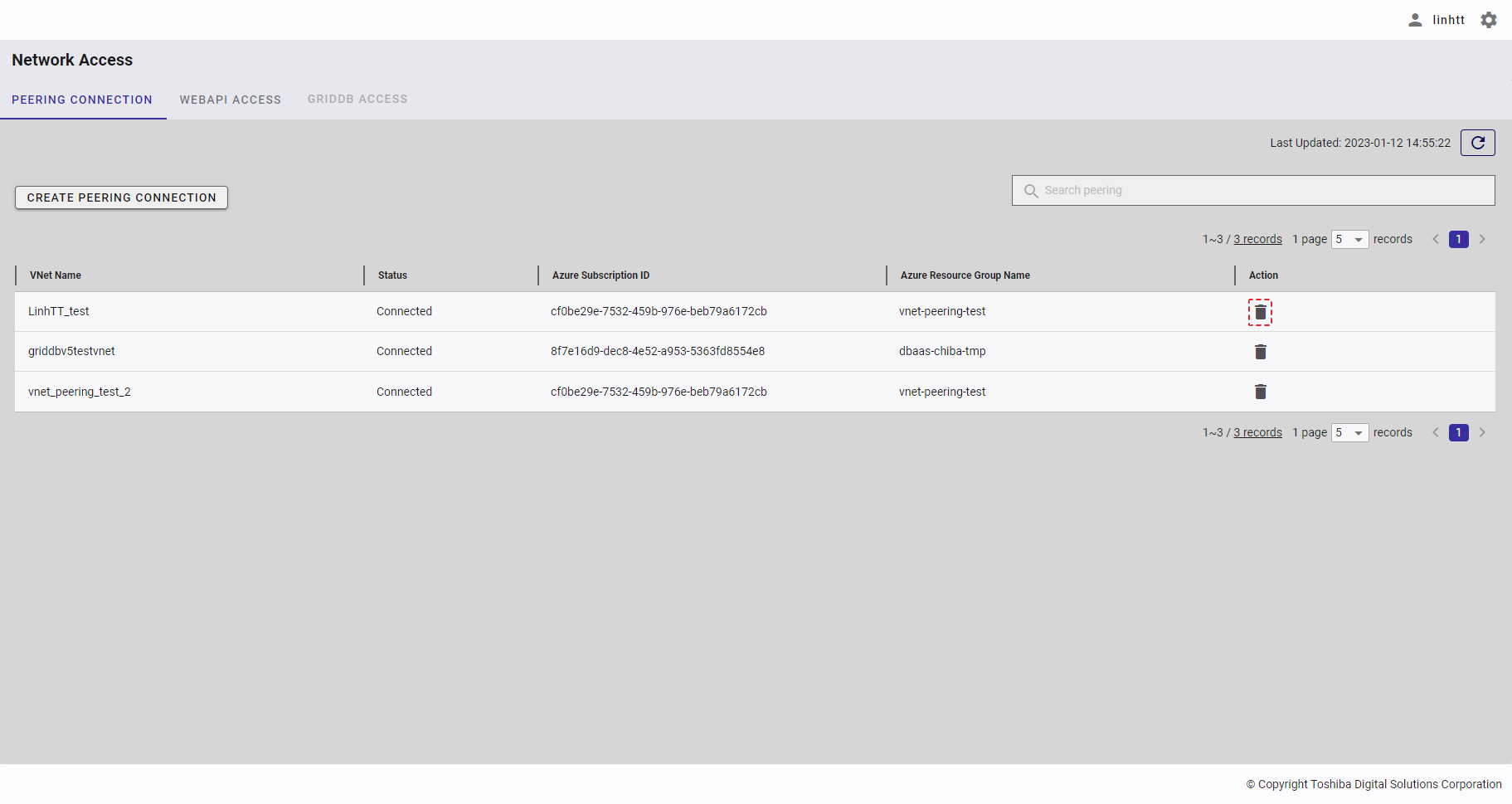Open the top records-per-page dropdown
Image resolution: width=1512 pixels, height=804 pixels.
pos(1349,239)
